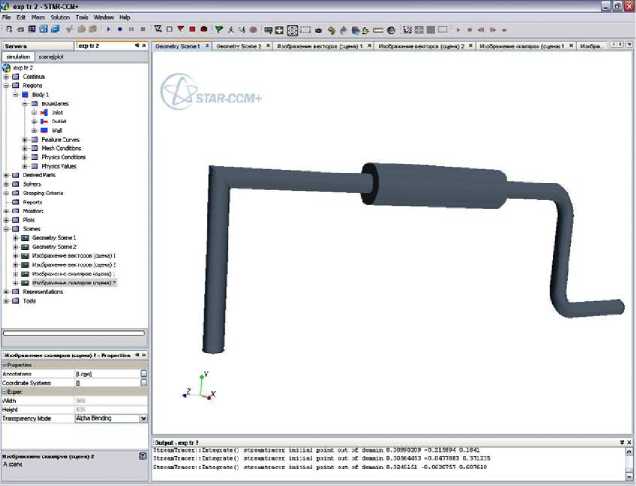This screenshot has height=486, width=636.
Task: Click the Annotations property edit button
Action: click(144, 374)
